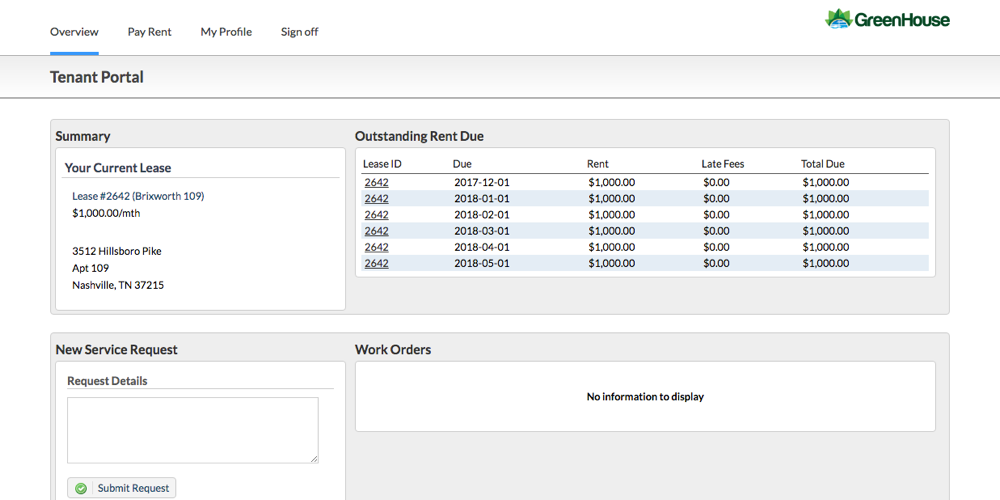Click Lease #2642 (Brixworth 109) text
1000x500 pixels.
[138, 196]
